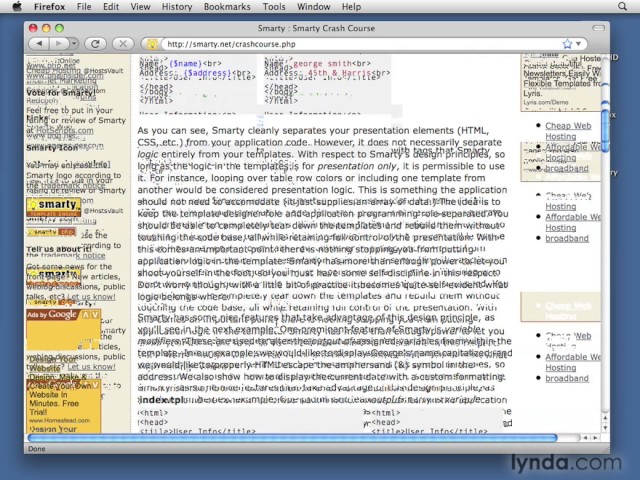The height and width of the screenshot is (480, 640).
Task: Go forward to next page
Action: (x=59, y=43)
